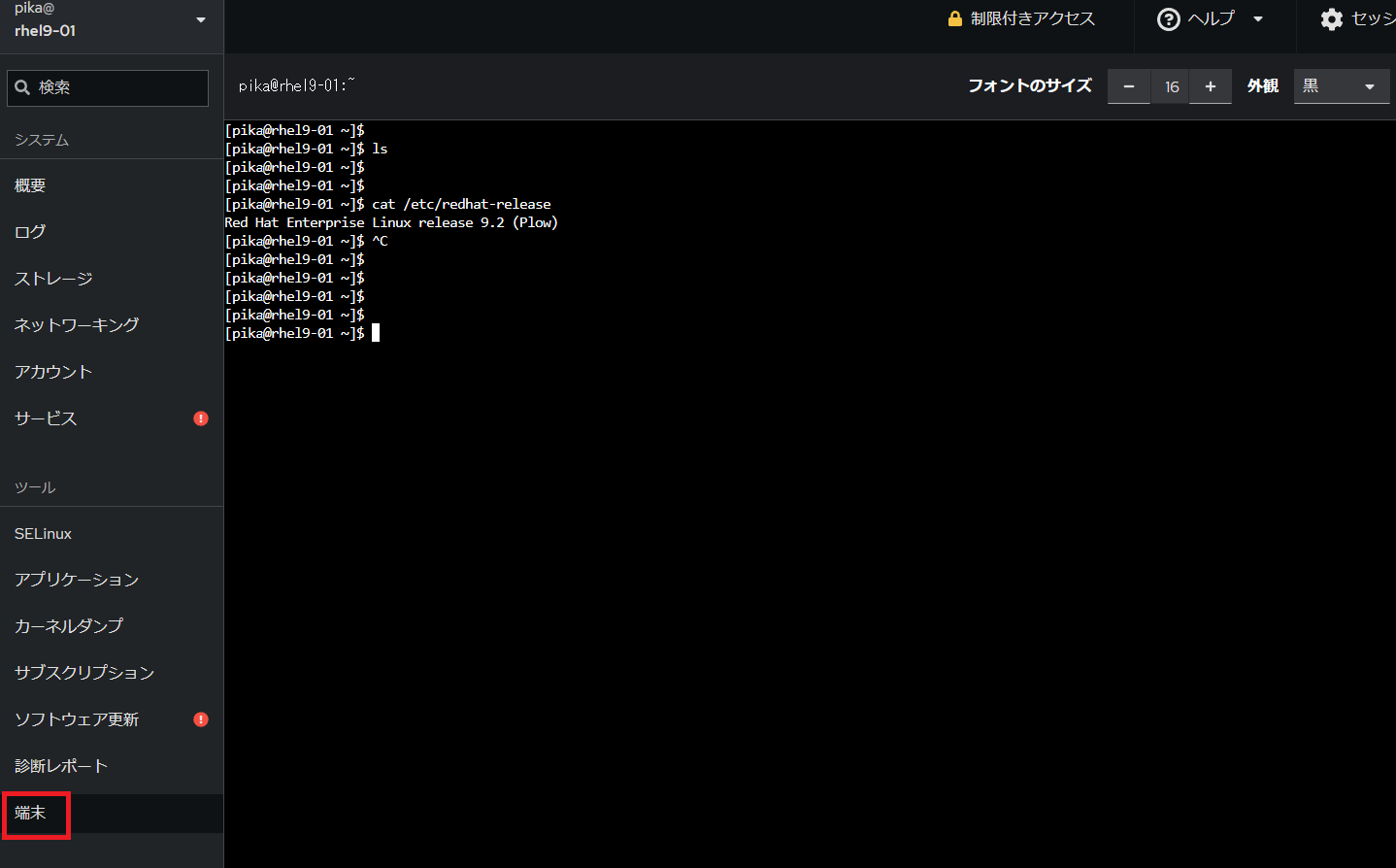Click inside the 検索 search field
Viewport: 1396px width, 868px height.
107,87
